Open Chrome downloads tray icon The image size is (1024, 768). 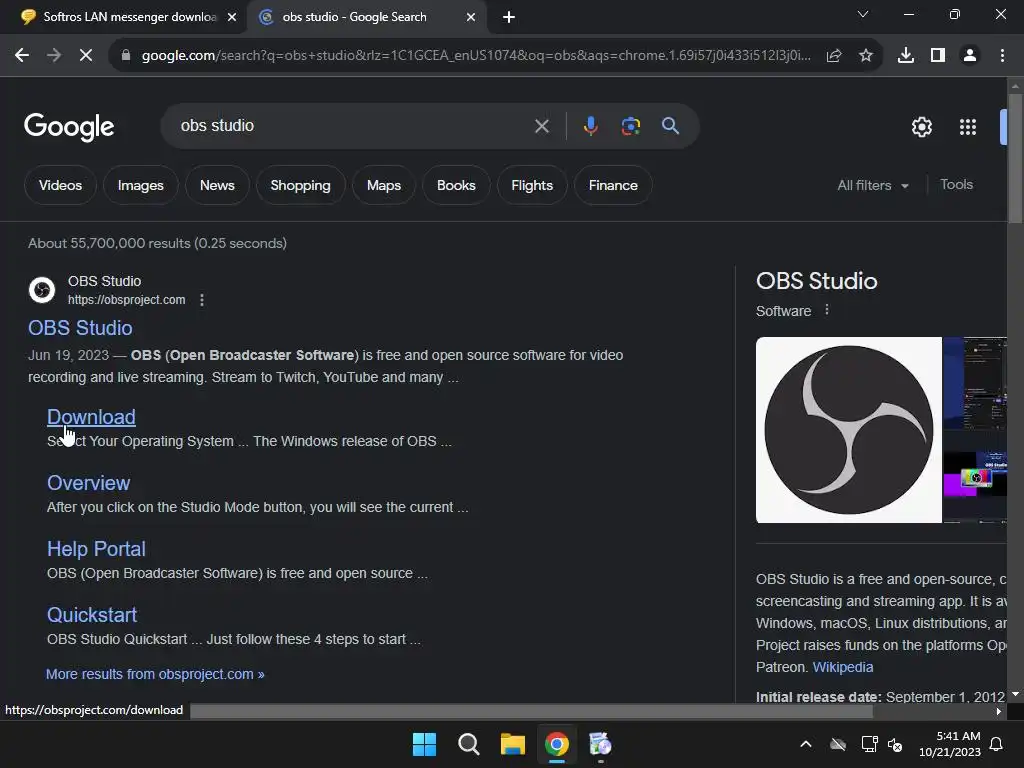pos(906,56)
